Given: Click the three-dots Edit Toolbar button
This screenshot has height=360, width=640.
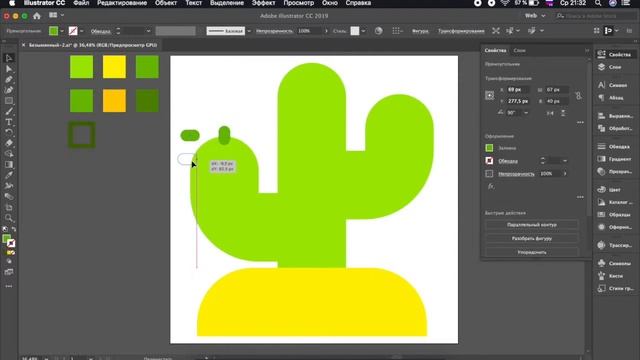Looking at the screenshot, I should tap(9, 286).
